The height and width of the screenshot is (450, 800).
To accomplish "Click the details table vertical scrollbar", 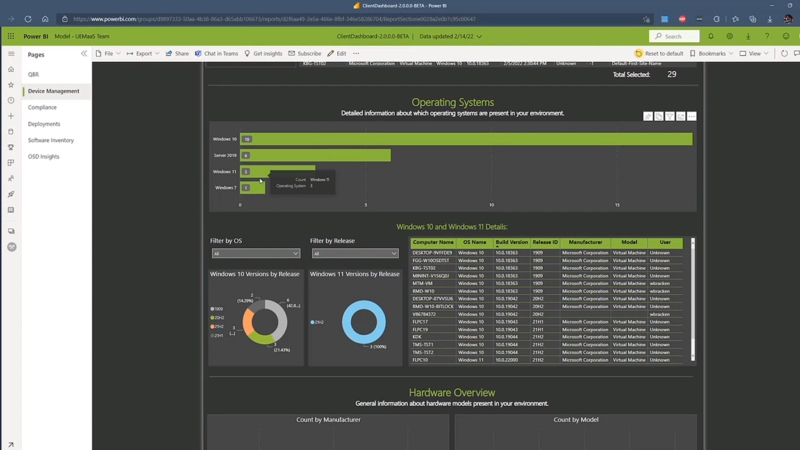I will pos(693,299).
